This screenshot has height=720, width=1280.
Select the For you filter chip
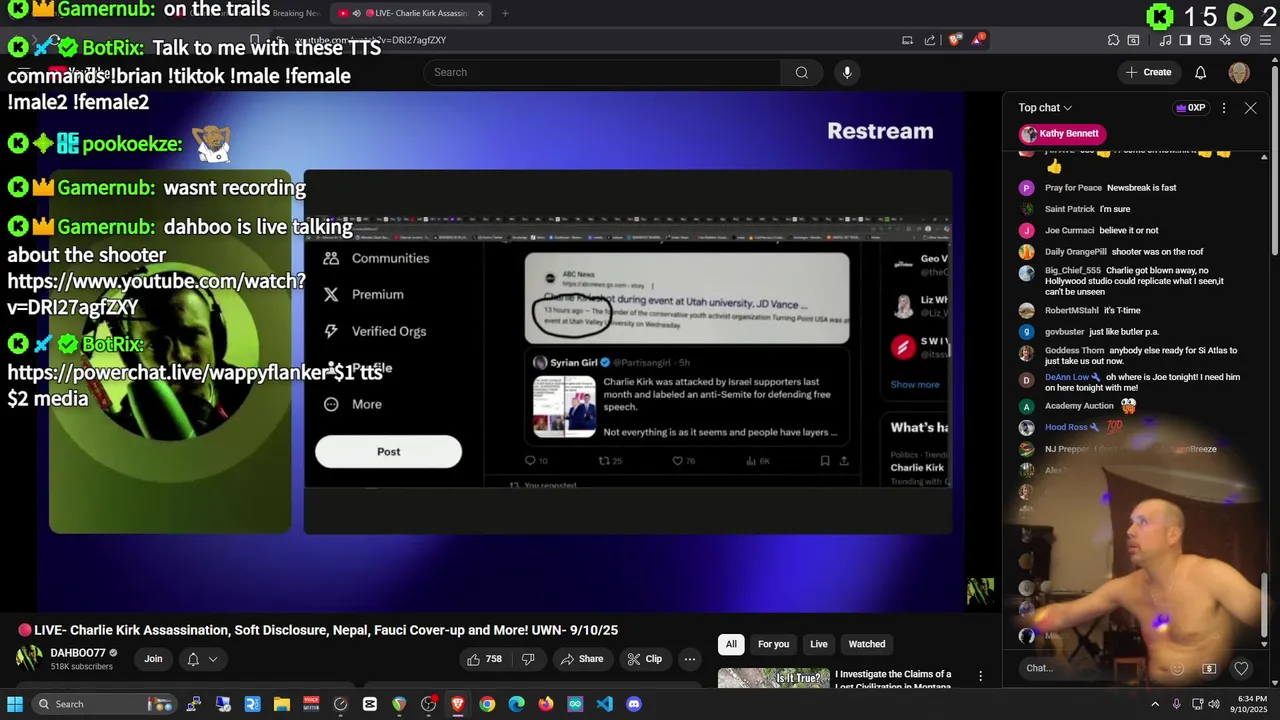click(773, 644)
